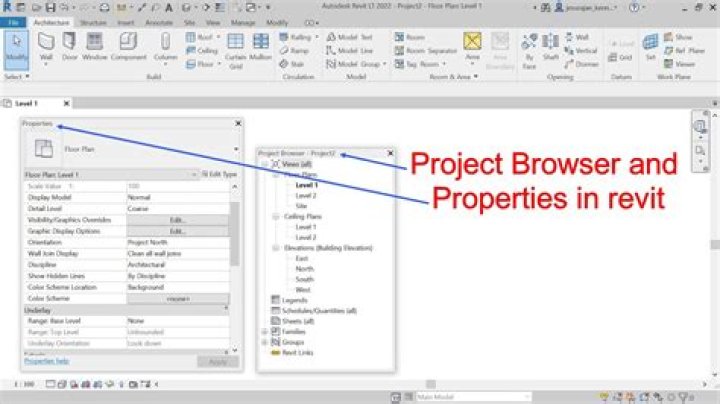Select the Model Text tool

pyautogui.click(x=349, y=37)
